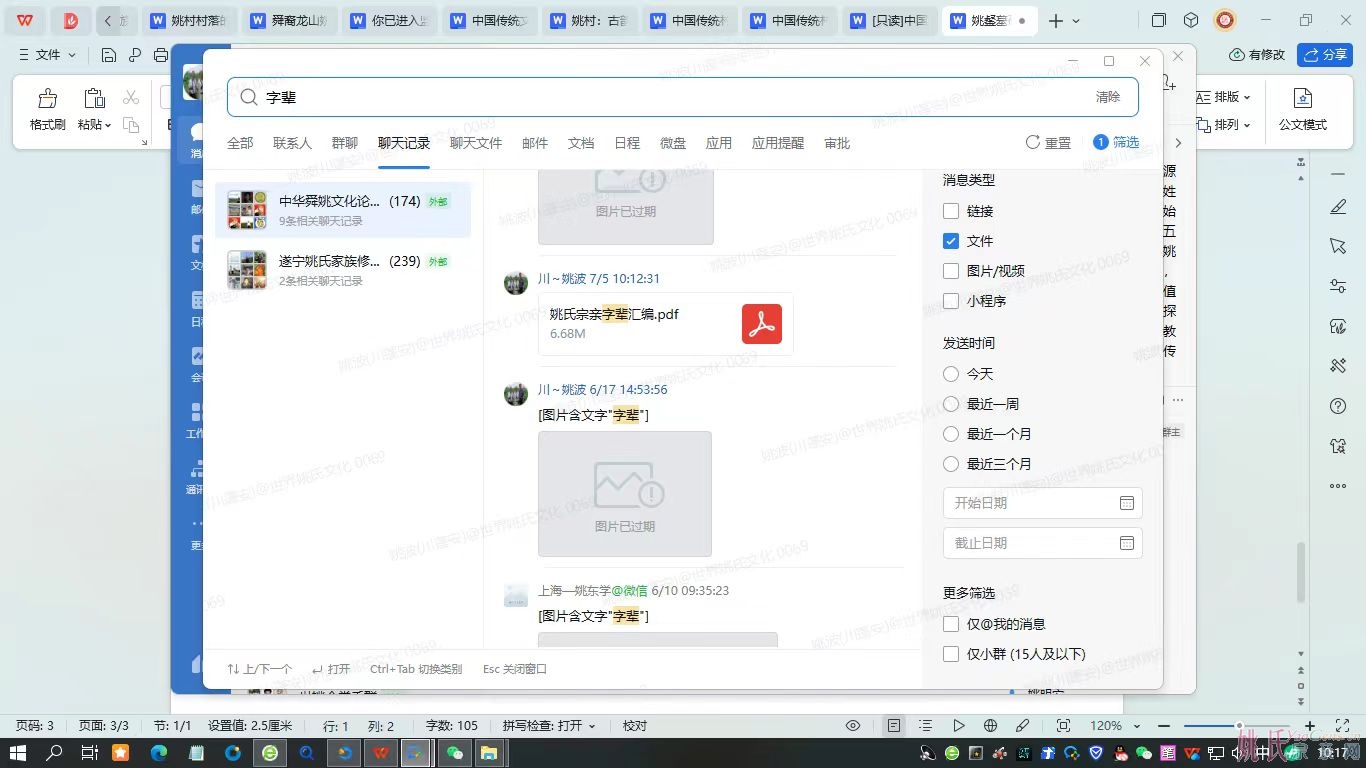The height and width of the screenshot is (768, 1366).
Task: Open the PDF icon of 姚氏宗亲字辈汇编.pdf
Action: (762, 324)
